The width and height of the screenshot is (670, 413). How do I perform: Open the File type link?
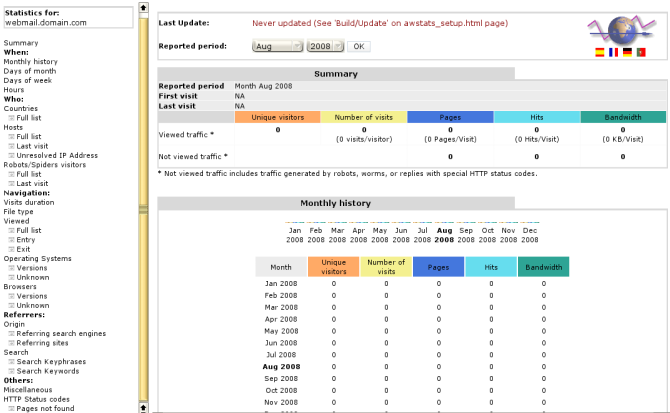pyautogui.click(x=18, y=212)
